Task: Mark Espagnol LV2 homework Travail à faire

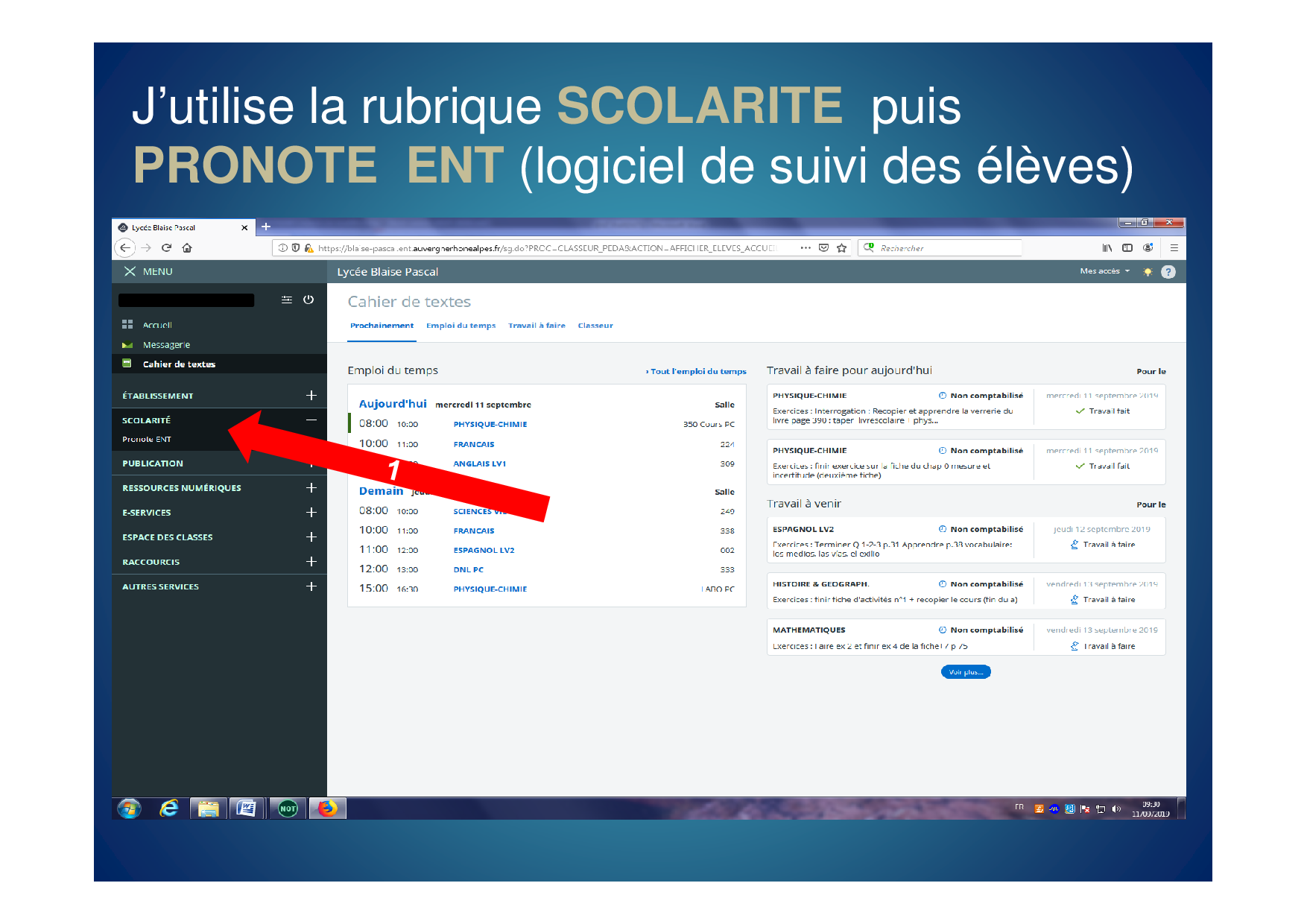Action: point(1102,545)
